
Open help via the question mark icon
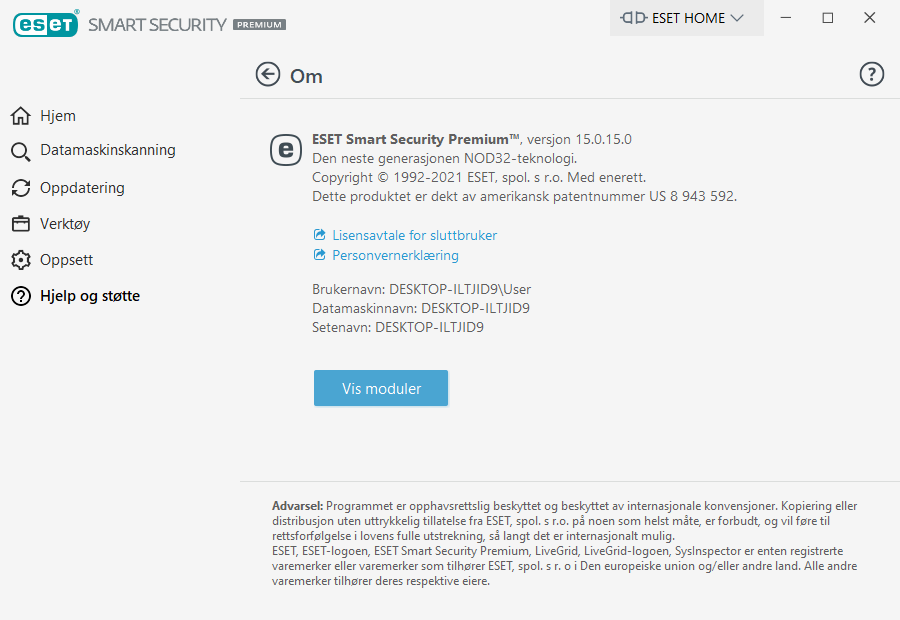871,74
